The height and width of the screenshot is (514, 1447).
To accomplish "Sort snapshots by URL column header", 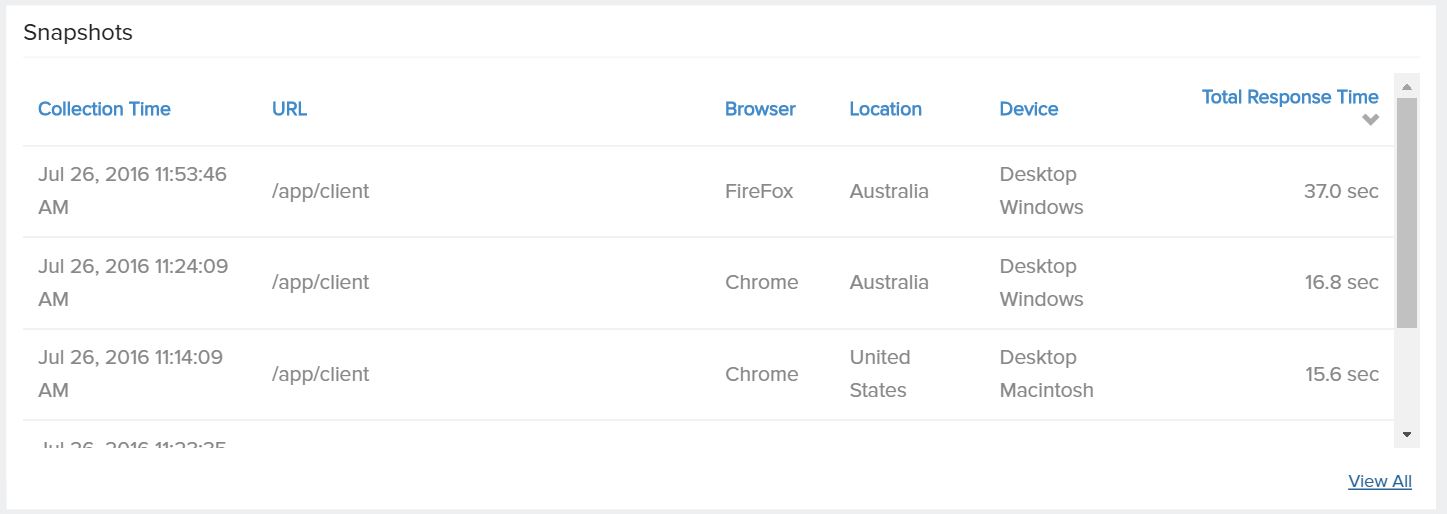I will (289, 109).
